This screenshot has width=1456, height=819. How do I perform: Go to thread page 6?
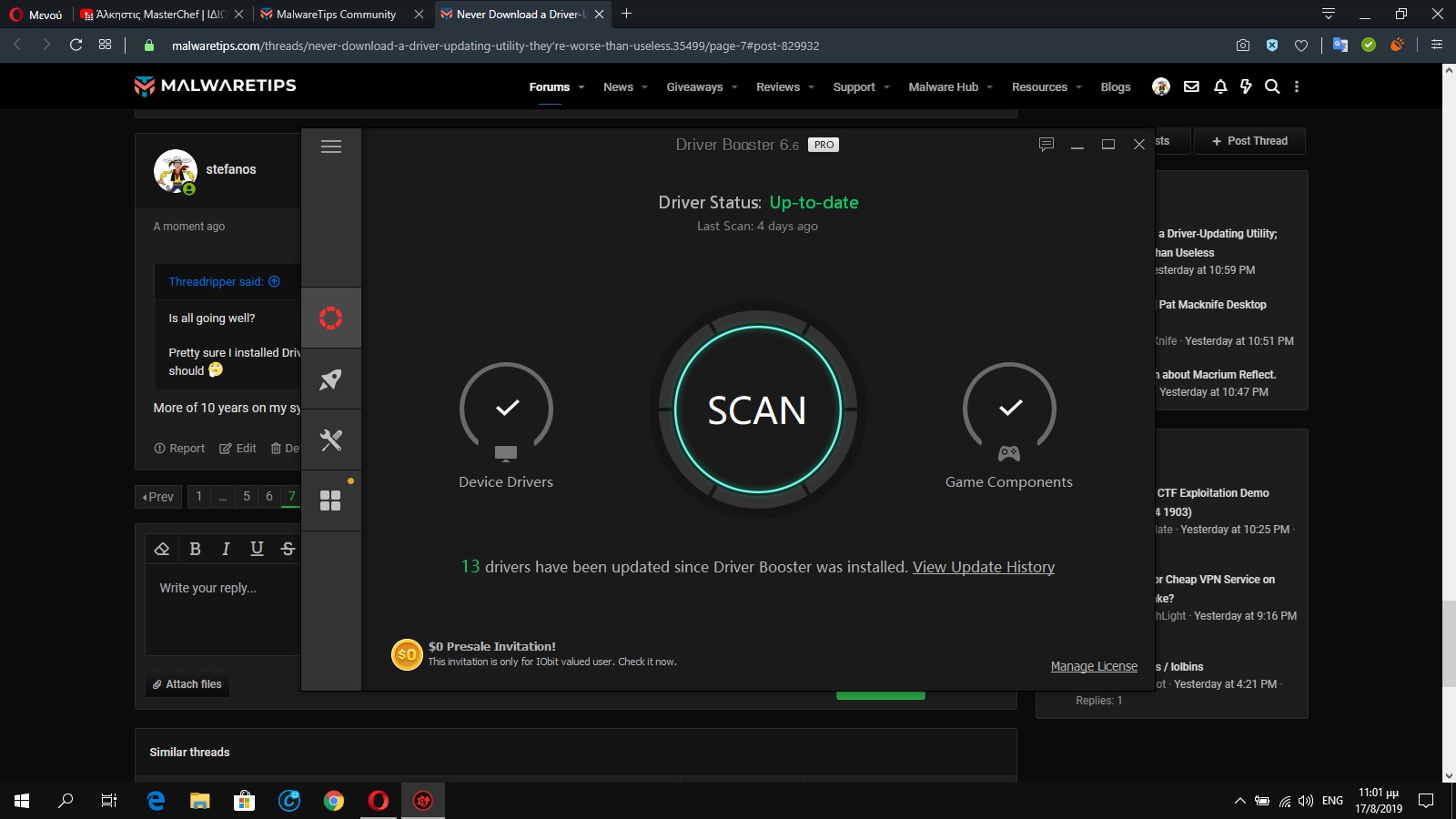coord(268,497)
